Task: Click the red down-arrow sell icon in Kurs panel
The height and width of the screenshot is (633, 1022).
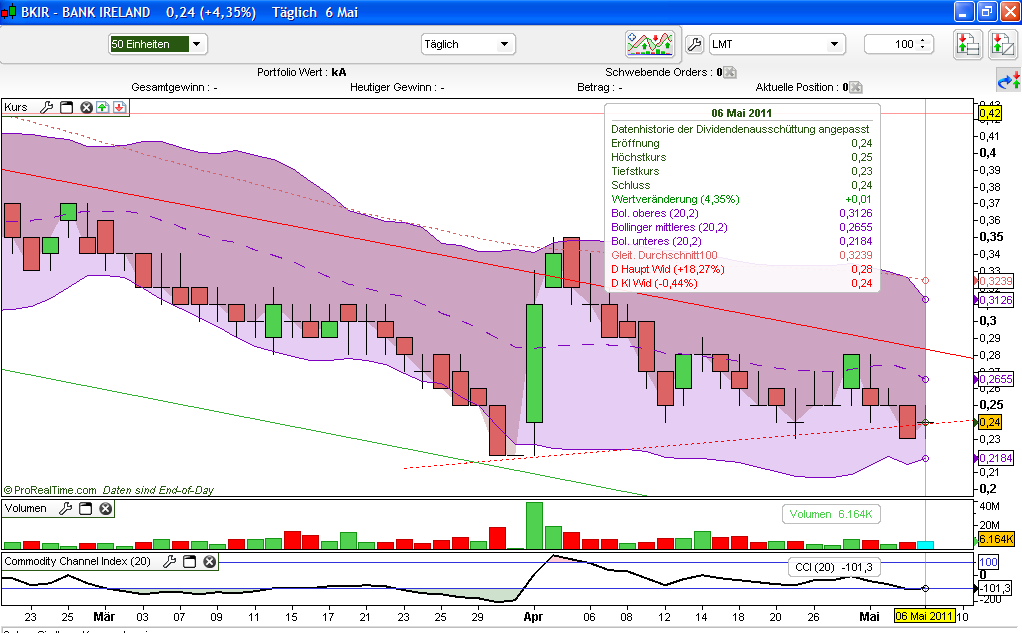Action: click(119, 107)
